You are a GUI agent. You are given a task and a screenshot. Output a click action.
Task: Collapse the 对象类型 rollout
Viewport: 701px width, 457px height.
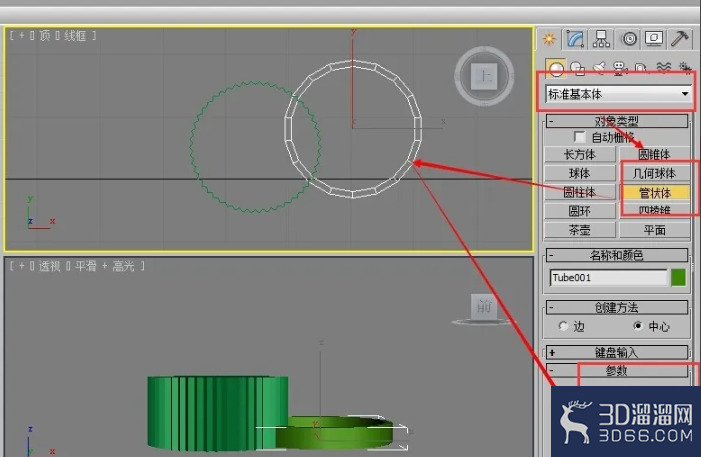tap(617, 121)
